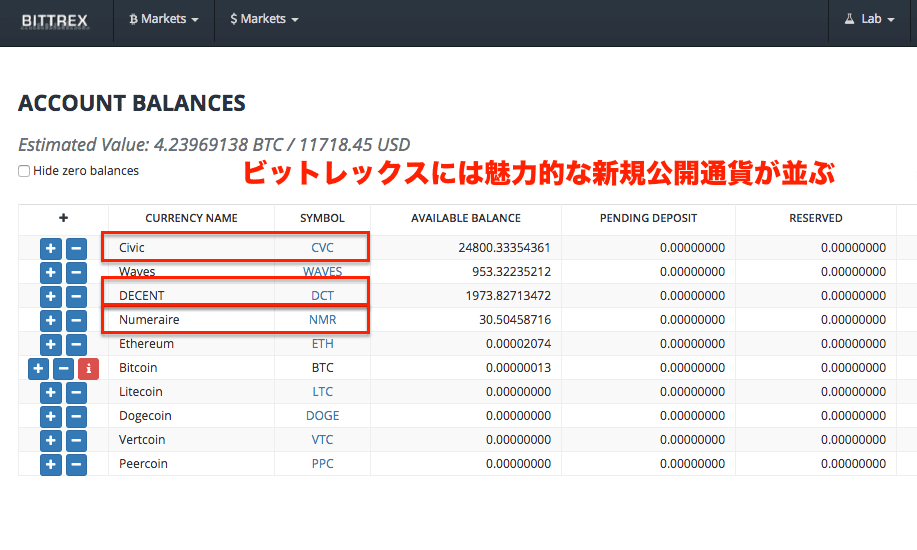917x550 pixels.
Task: Toggle the Hide zero balances checkbox
Action: pyautogui.click(x=24, y=171)
